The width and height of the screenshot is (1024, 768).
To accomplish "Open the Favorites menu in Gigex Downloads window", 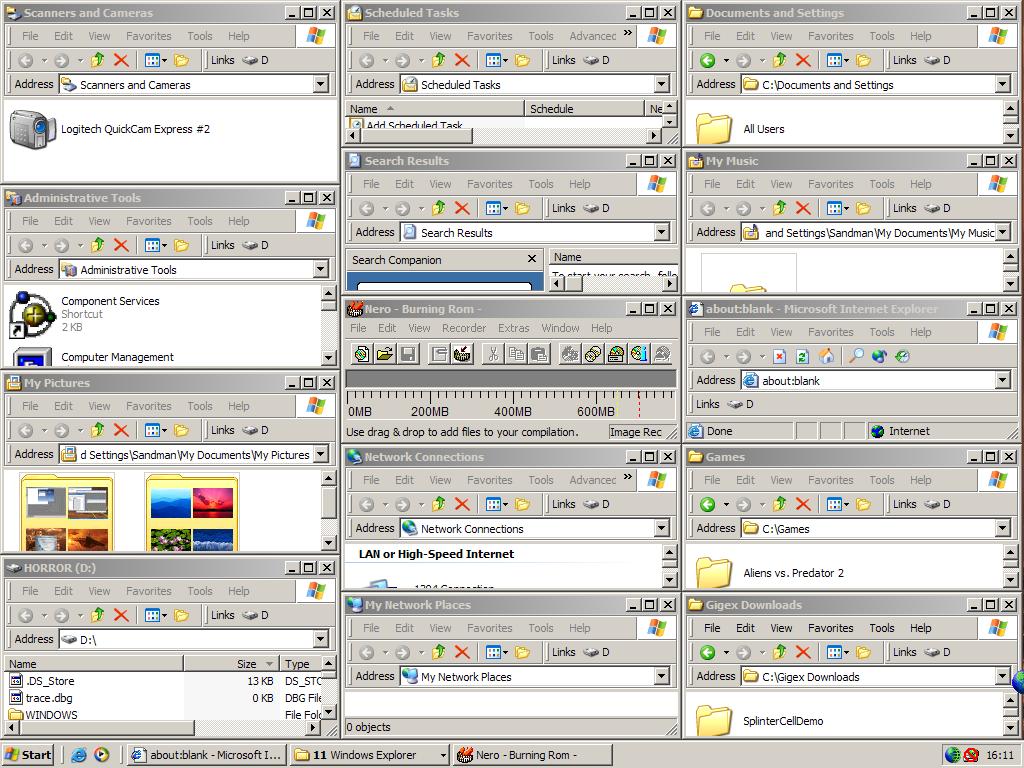I will (x=830, y=628).
